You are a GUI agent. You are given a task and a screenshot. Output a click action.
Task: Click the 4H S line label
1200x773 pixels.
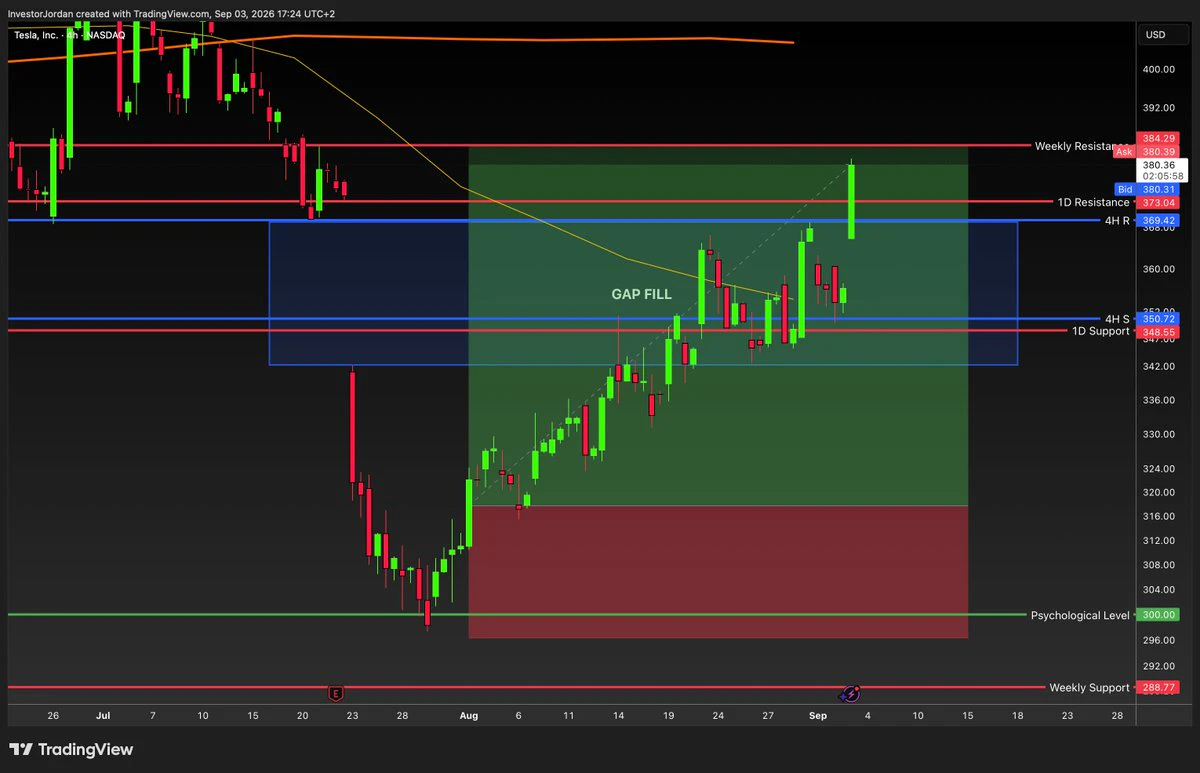tap(1117, 319)
